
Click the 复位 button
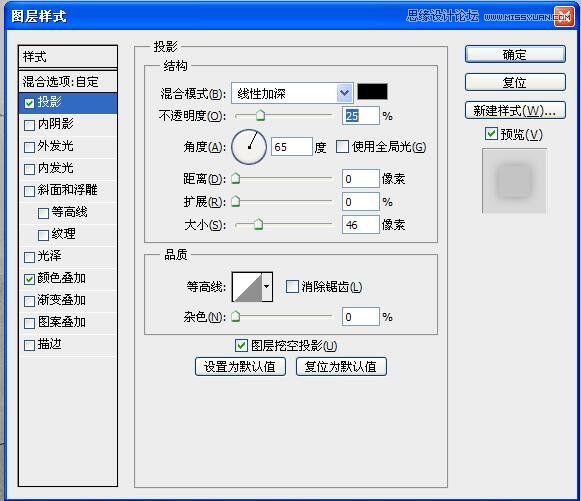(515, 82)
